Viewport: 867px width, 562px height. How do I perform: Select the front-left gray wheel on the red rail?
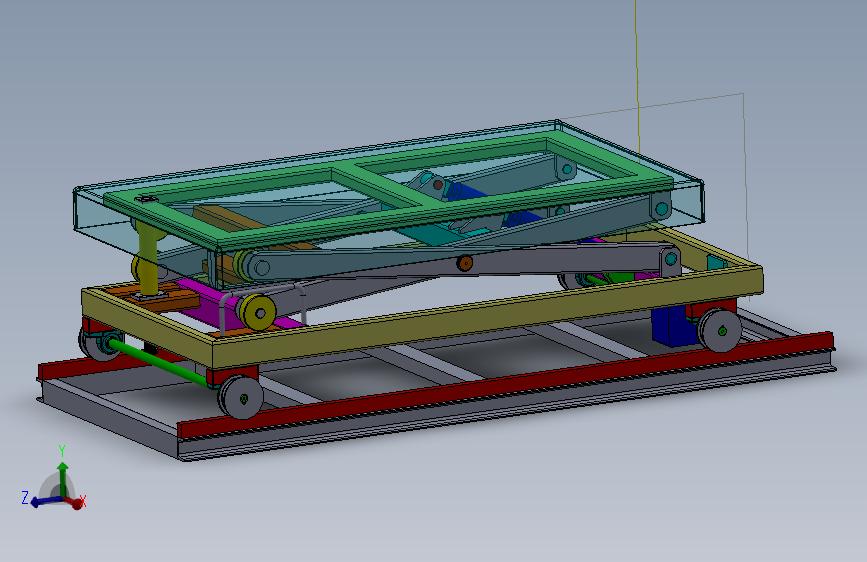click(241, 397)
